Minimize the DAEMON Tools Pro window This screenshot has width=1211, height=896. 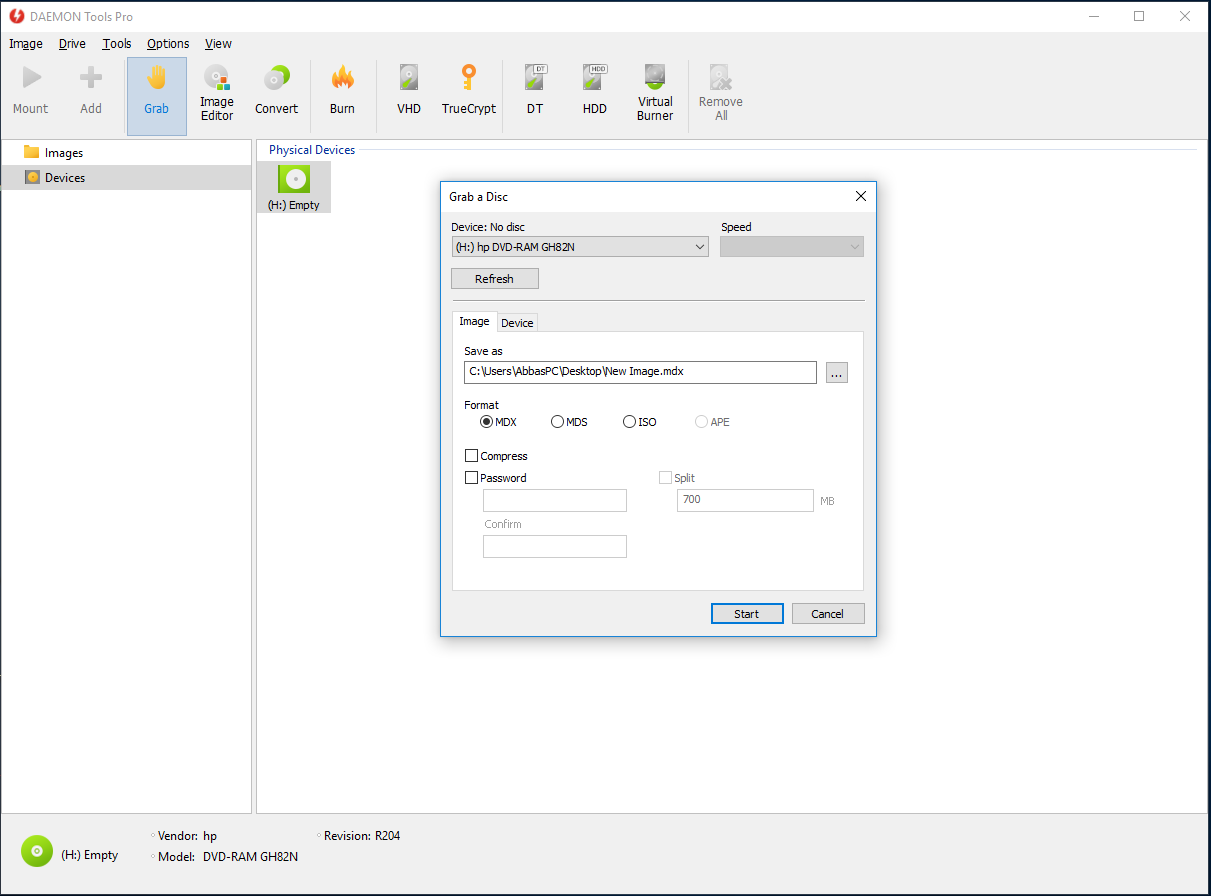click(1092, 16)
